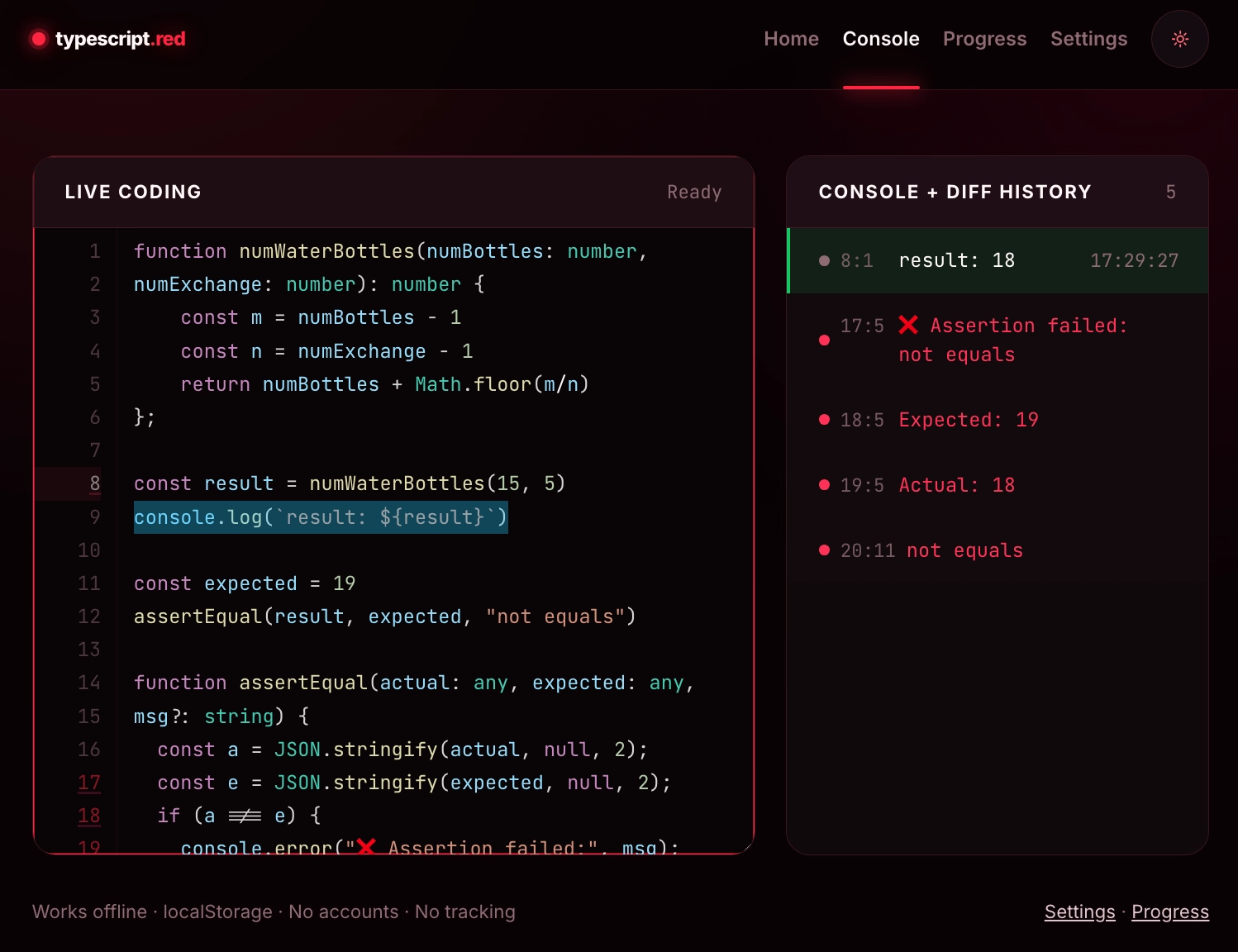1238x952 pixels.
Task: Select the 'Actual: 18' console entry
Action: click(998, 485)
